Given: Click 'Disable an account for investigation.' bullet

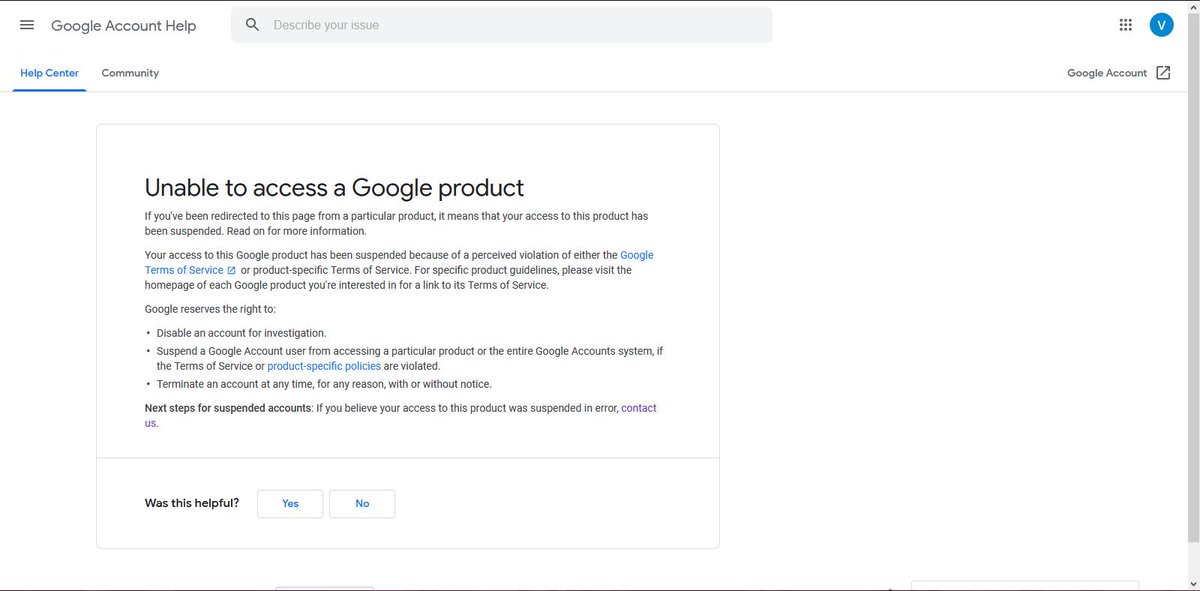Looking at the screenshot, I should click(242, 333).
